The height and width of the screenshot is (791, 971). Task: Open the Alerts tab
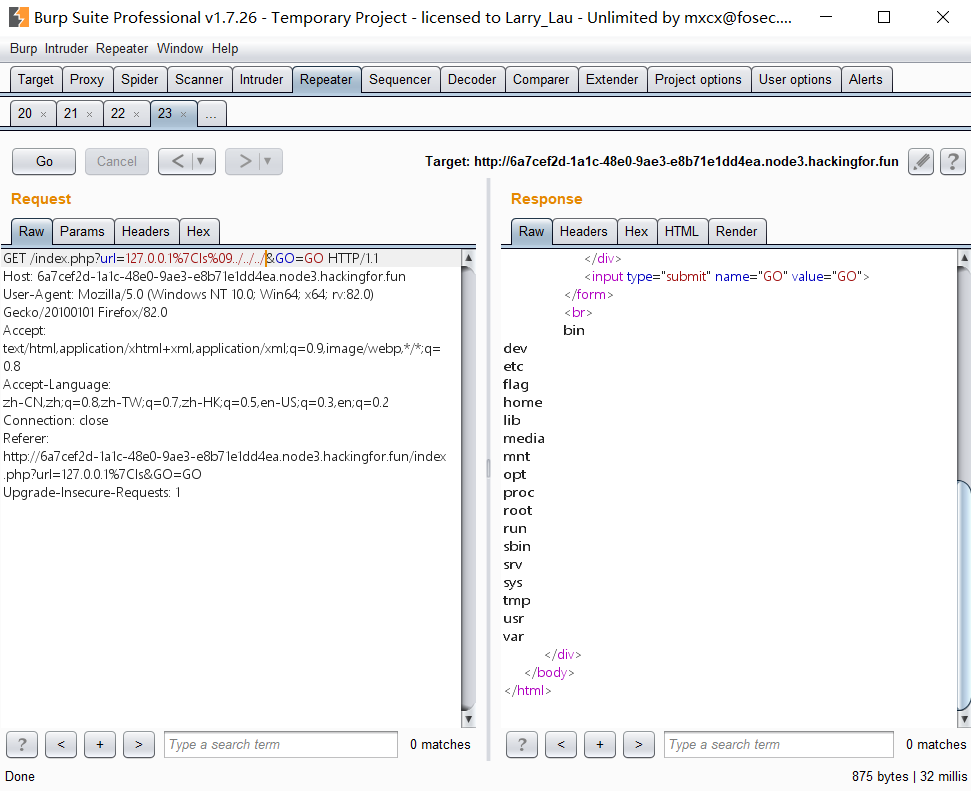pyautogui.click(x=866, y=80)
